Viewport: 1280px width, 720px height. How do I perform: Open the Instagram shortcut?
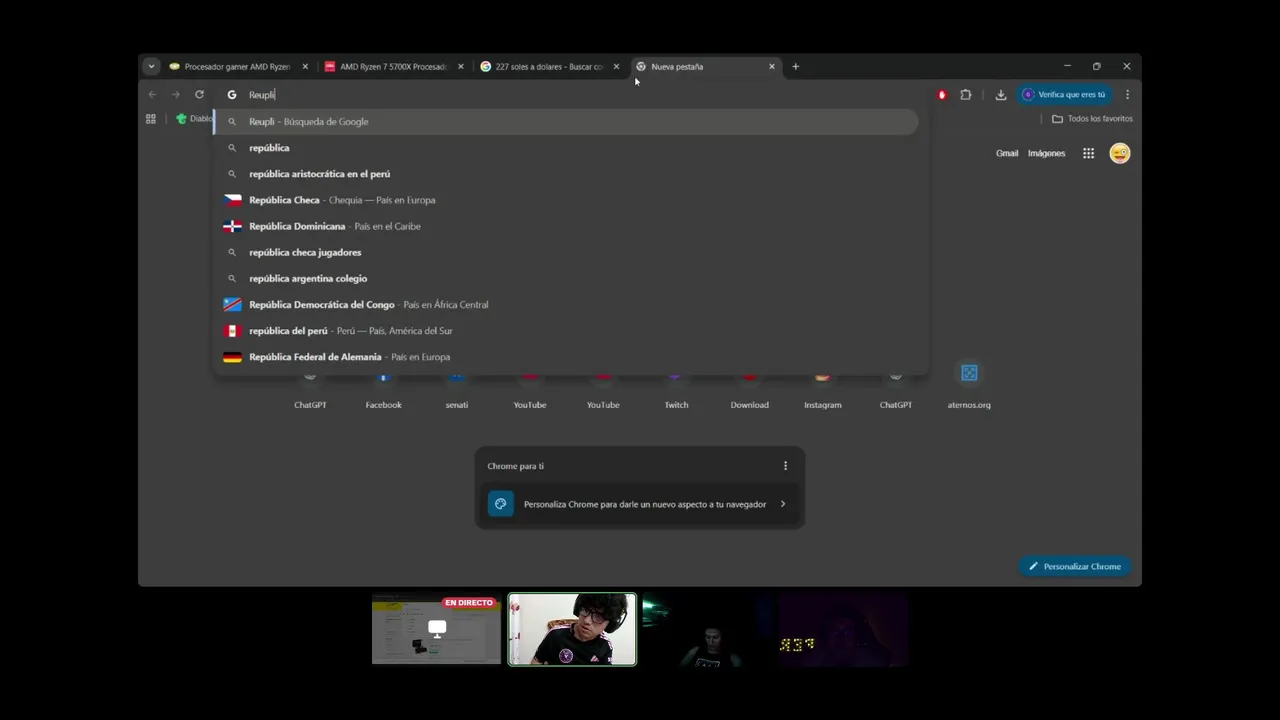(822, 390)
